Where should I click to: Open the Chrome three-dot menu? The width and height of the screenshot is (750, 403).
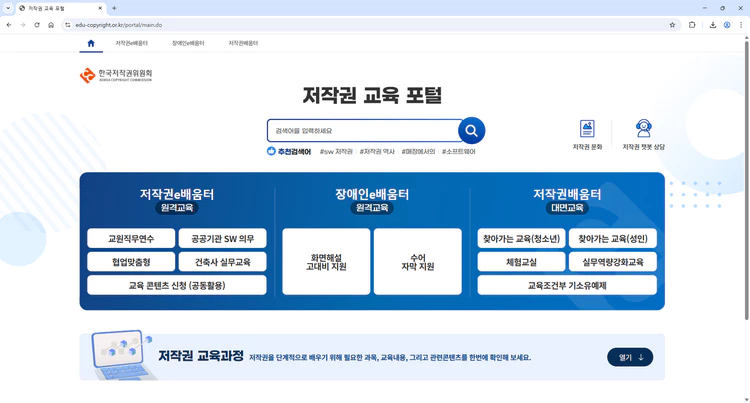point(741,25)
